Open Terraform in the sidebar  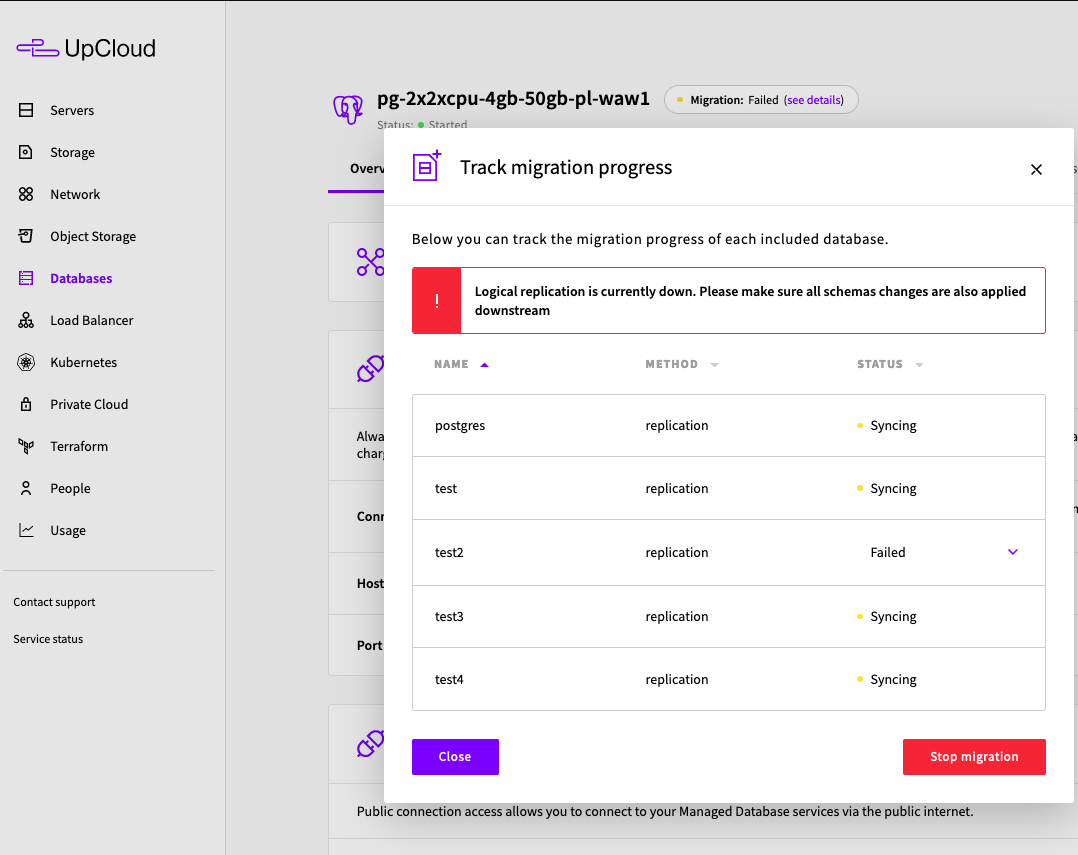point(79,446)
